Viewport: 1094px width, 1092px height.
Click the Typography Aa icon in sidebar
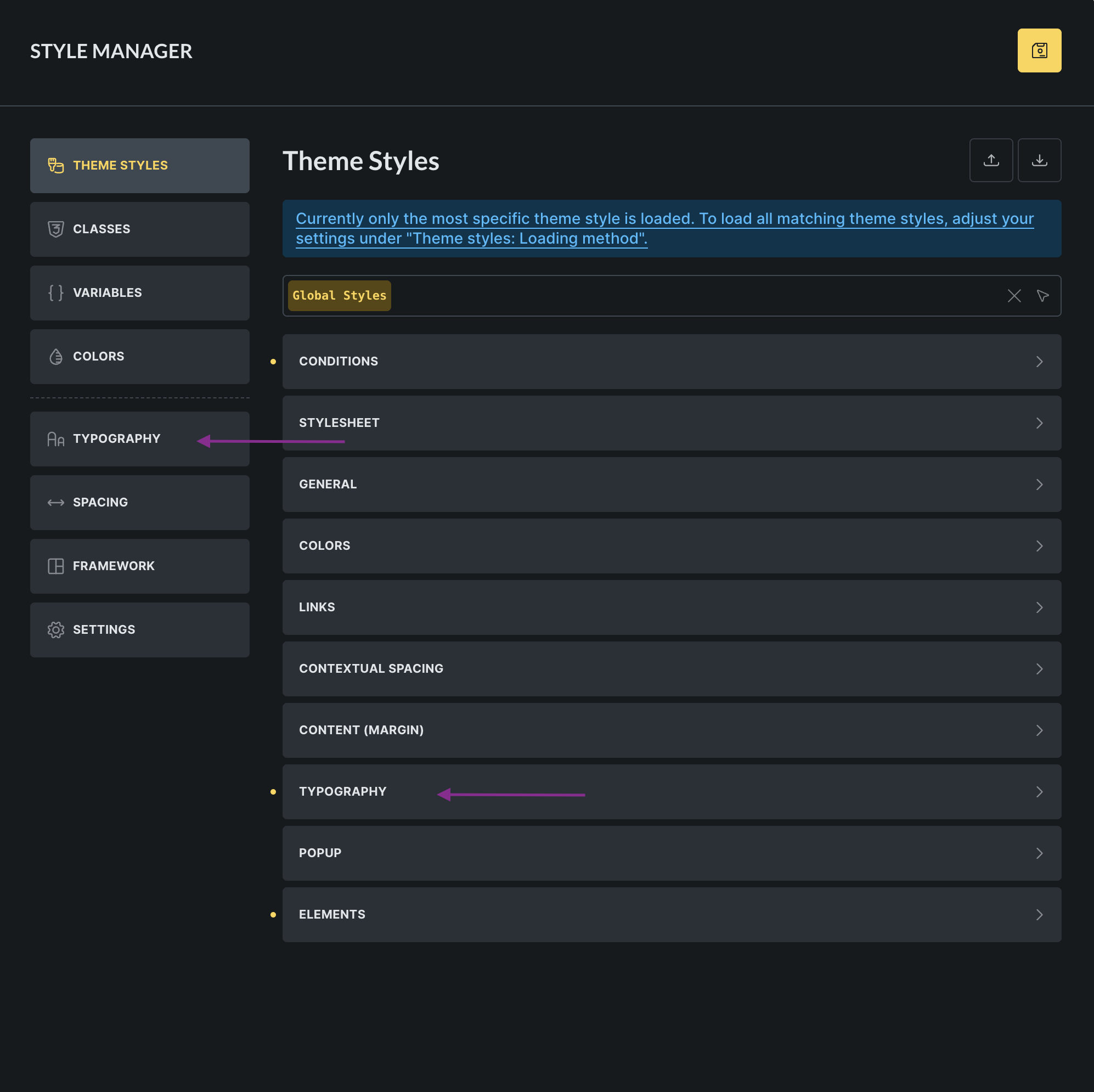click(55, 439)
